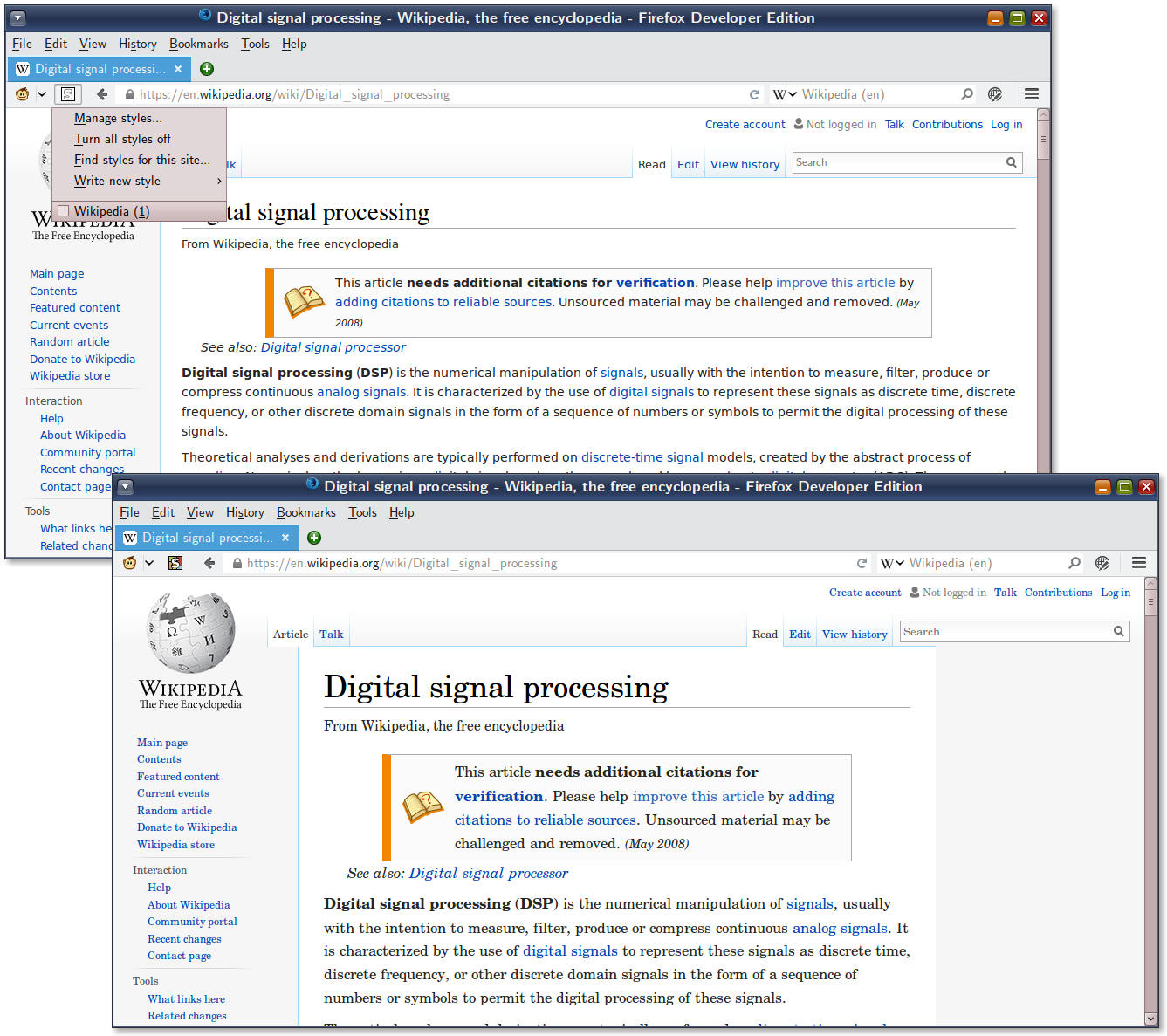Viewport: 1167px width, 1036px height.
Task: Open History menu in back window
Action: (138, 44)
